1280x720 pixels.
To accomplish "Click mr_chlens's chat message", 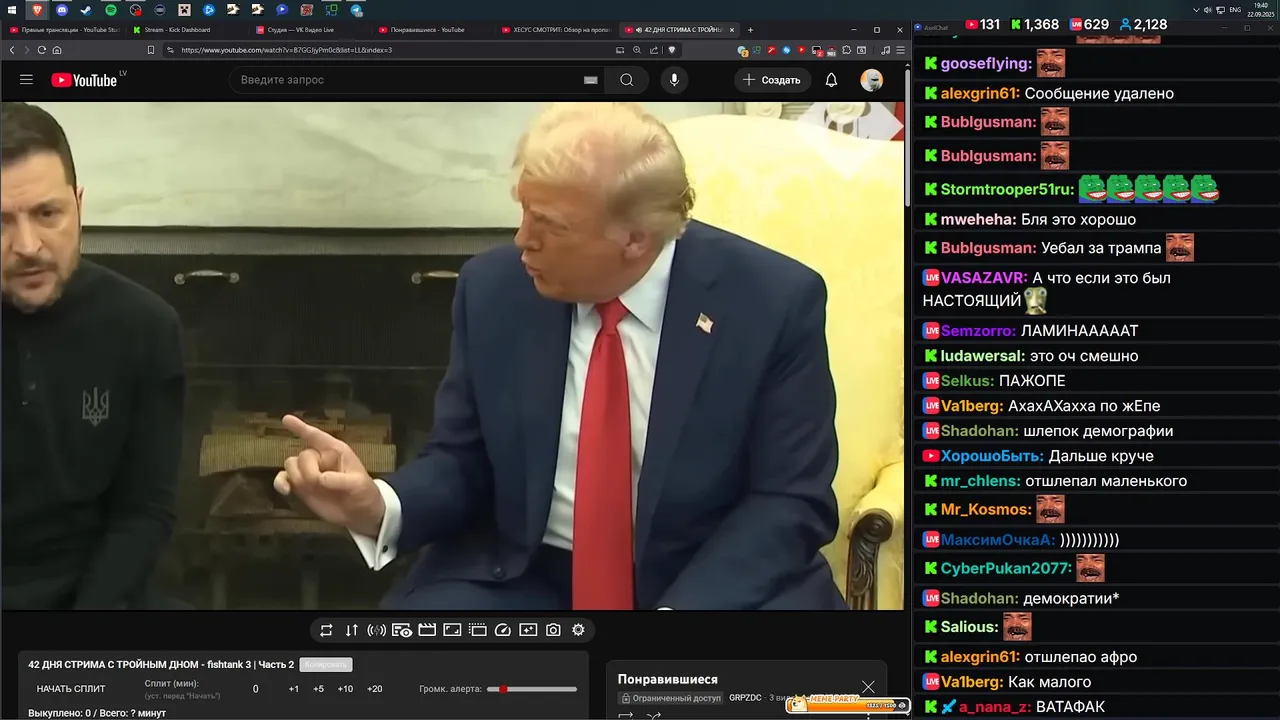I will 1106,481.
